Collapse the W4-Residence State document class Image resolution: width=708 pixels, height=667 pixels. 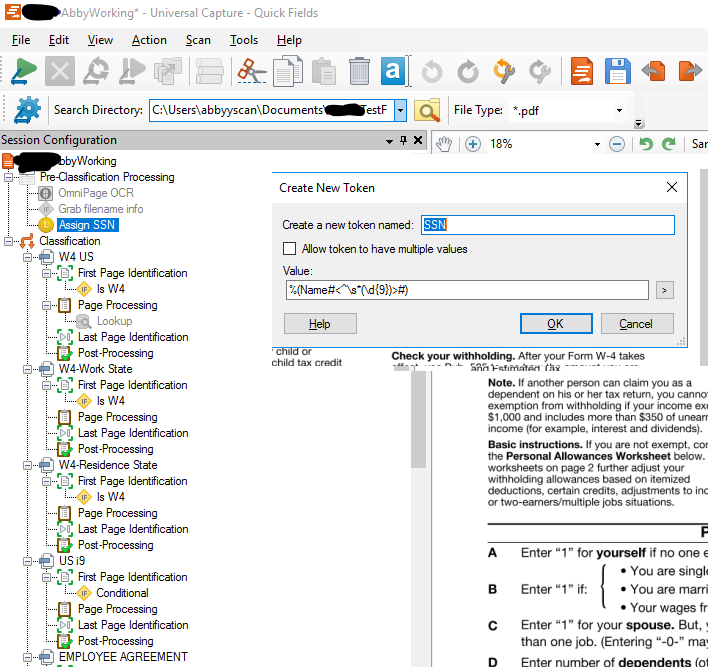pos(28,465)
